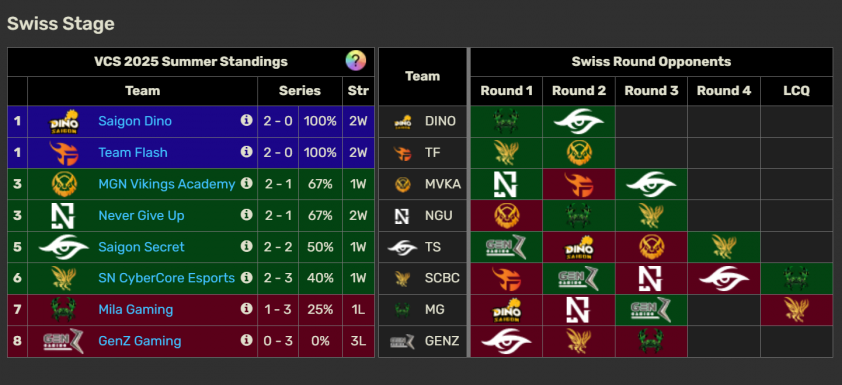Screen dimensions: 842x385
Task: Open info icon for GenZ Gaming
Action: pos(246,340)
